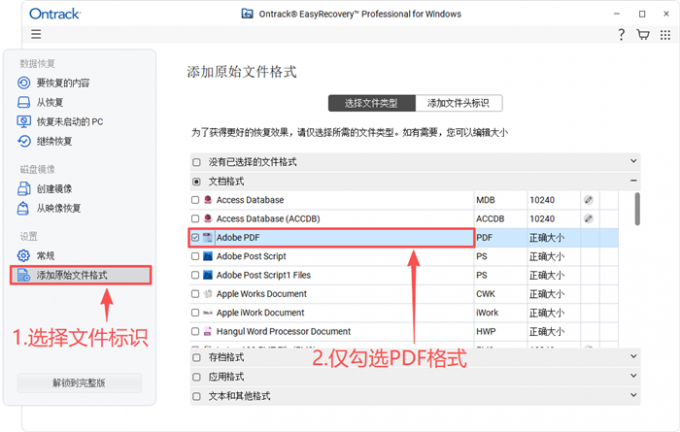Open 从映像恢复 in the sidebar
Image resolution: width=680 pixels, height=432 pixels.
tap(59, 208)
